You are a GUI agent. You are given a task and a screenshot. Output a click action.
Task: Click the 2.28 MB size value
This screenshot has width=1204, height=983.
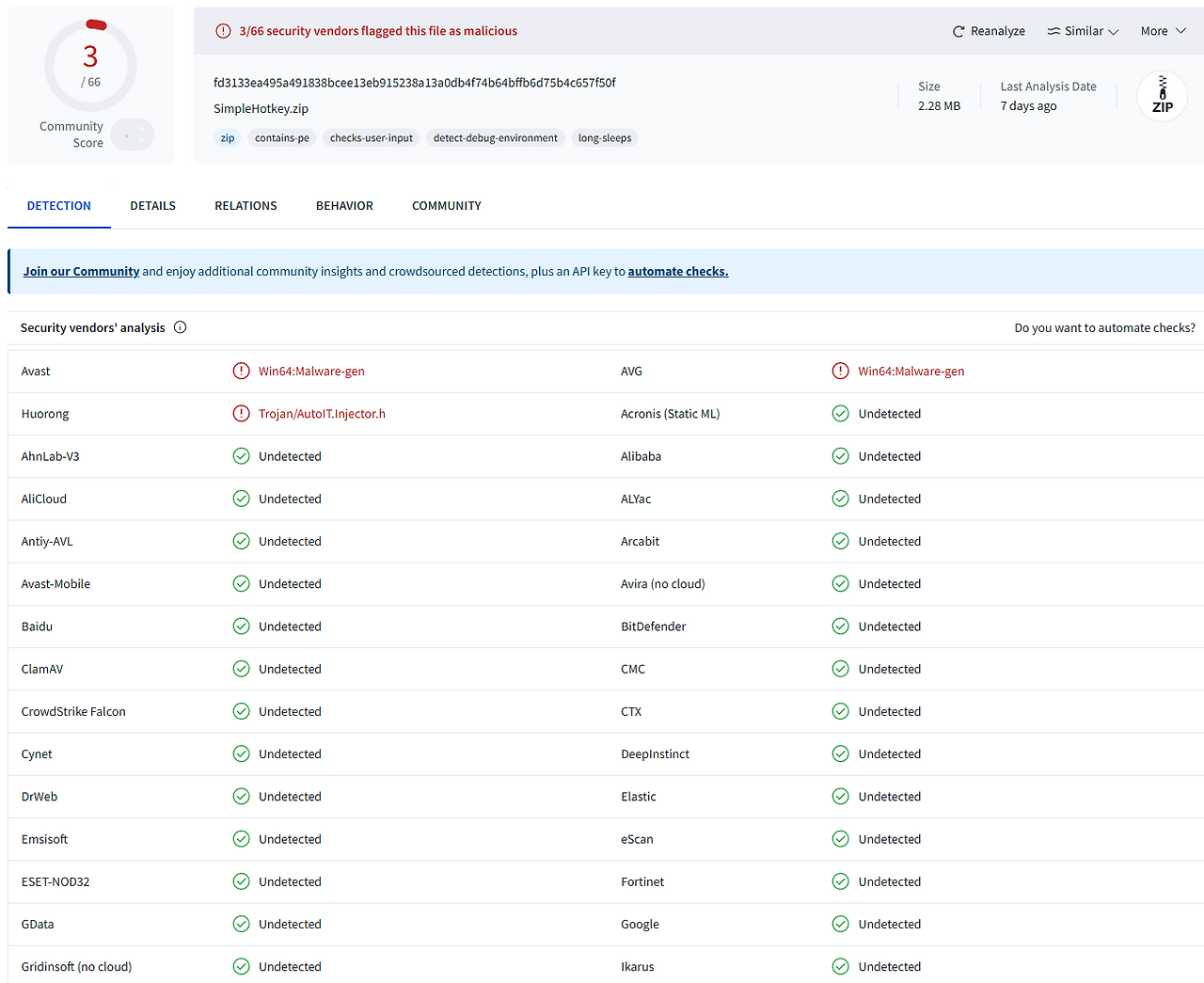pyautogui.click(x=939, y=106)
